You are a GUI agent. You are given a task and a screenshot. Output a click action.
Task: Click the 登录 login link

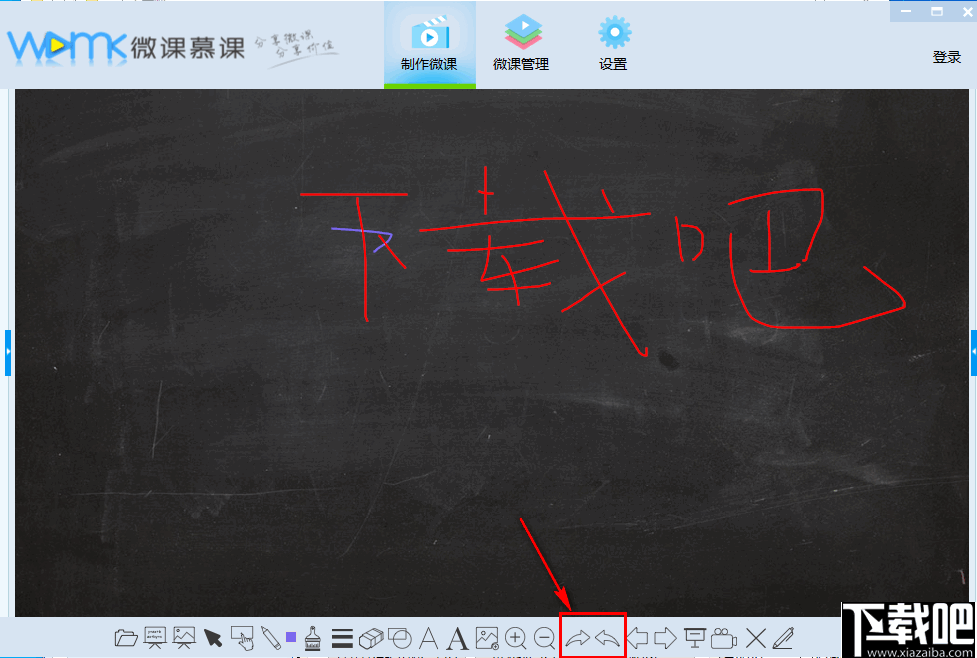(946, 57)
